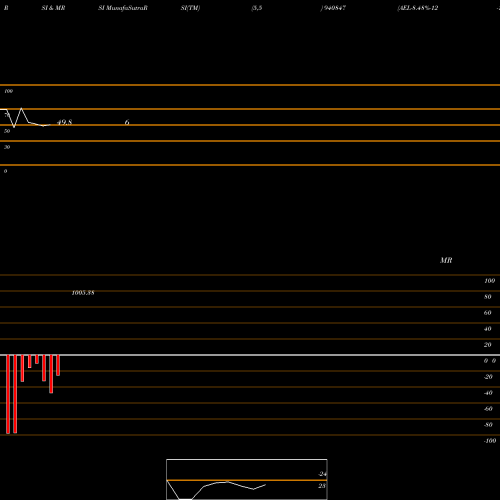Image resolution: width=500 pixels, height=500 pixels.
Task: Click the '-40' label on MR axis
Action: coord(488,393)
